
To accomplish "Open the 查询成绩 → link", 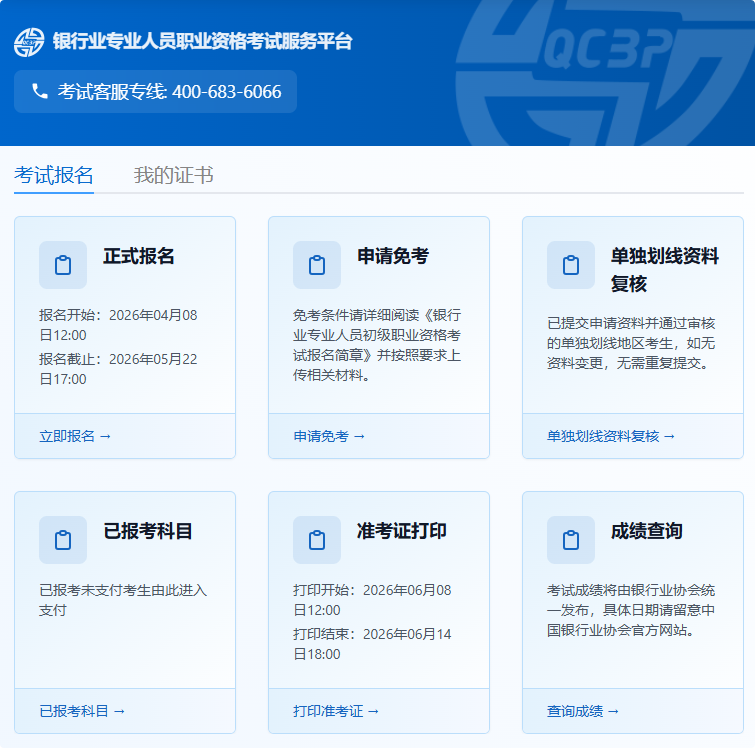I will point(583,711).
